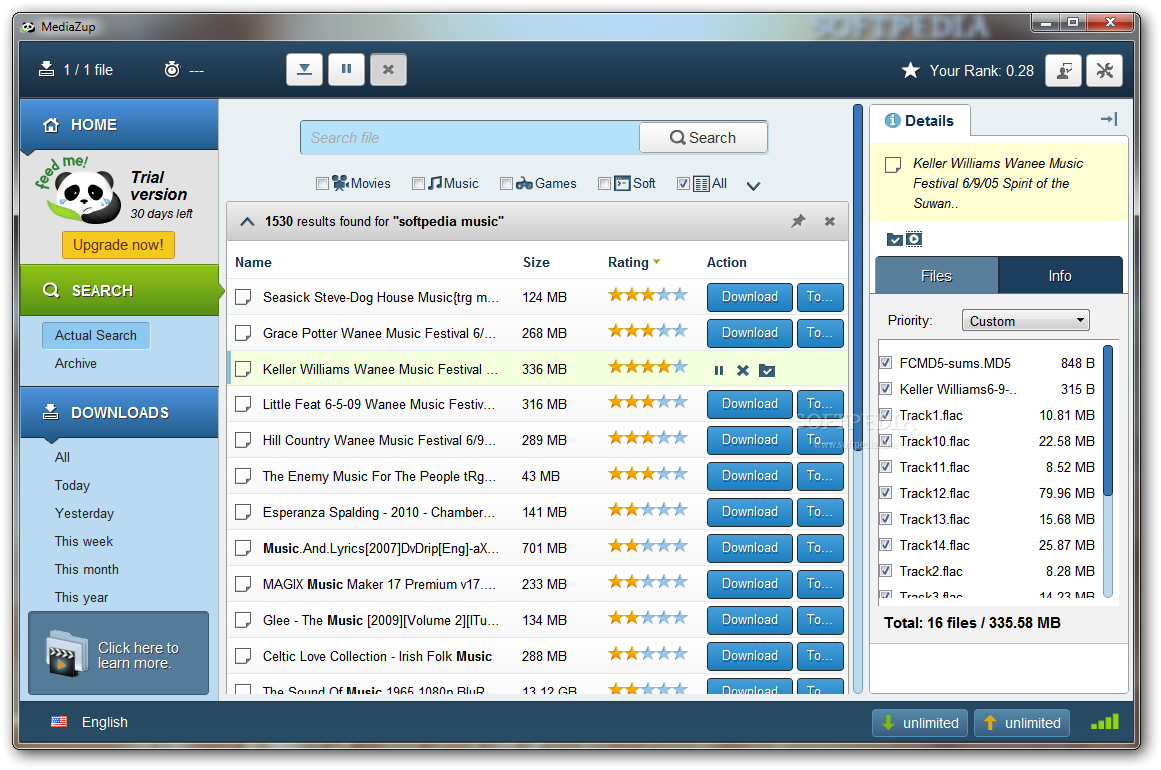Viewport: 1161px width, 770px height.
Task: Click the folder icon in Details panel
Action: [894, 239]
